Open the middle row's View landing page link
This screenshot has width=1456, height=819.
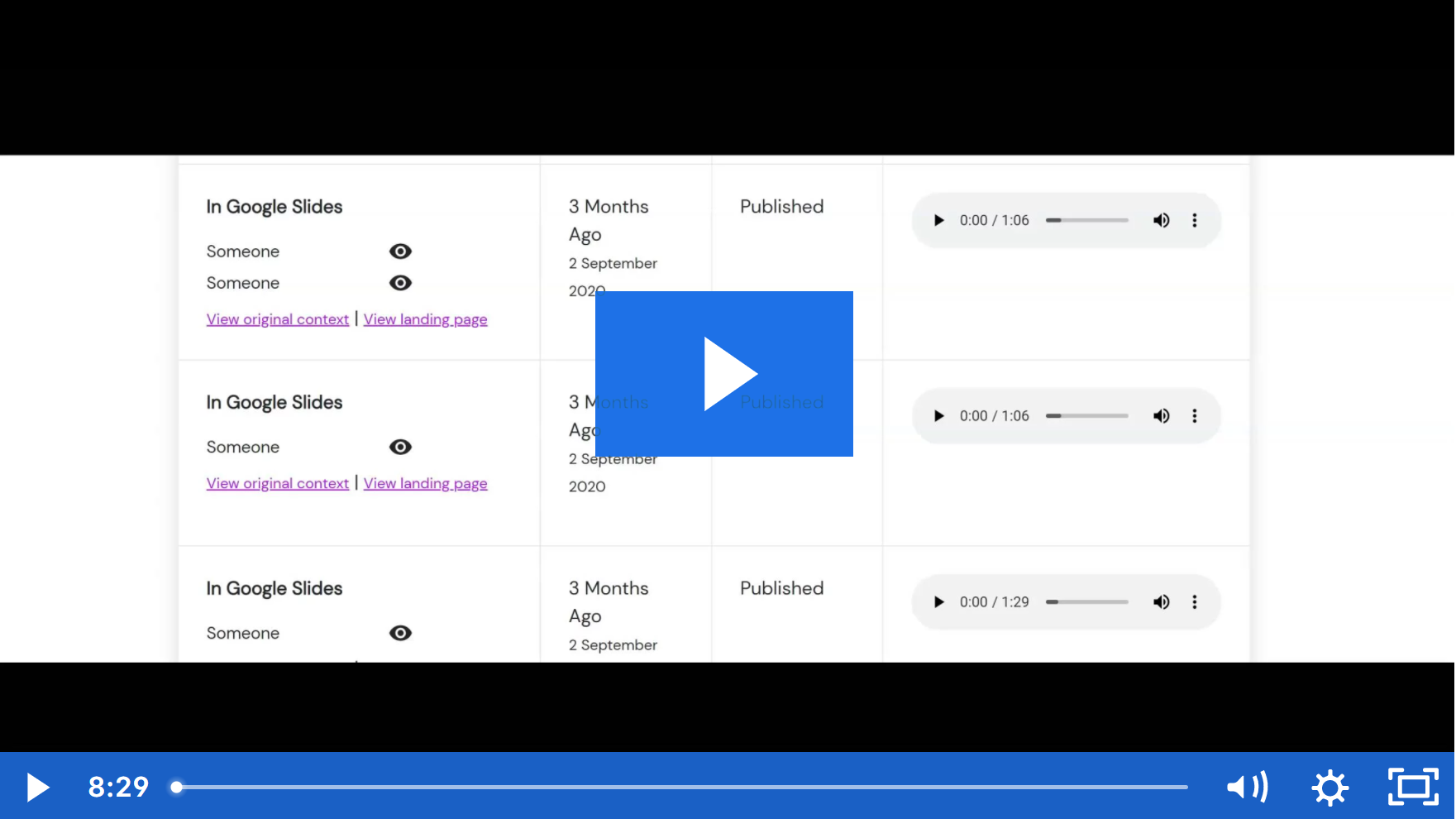[426, 483]
